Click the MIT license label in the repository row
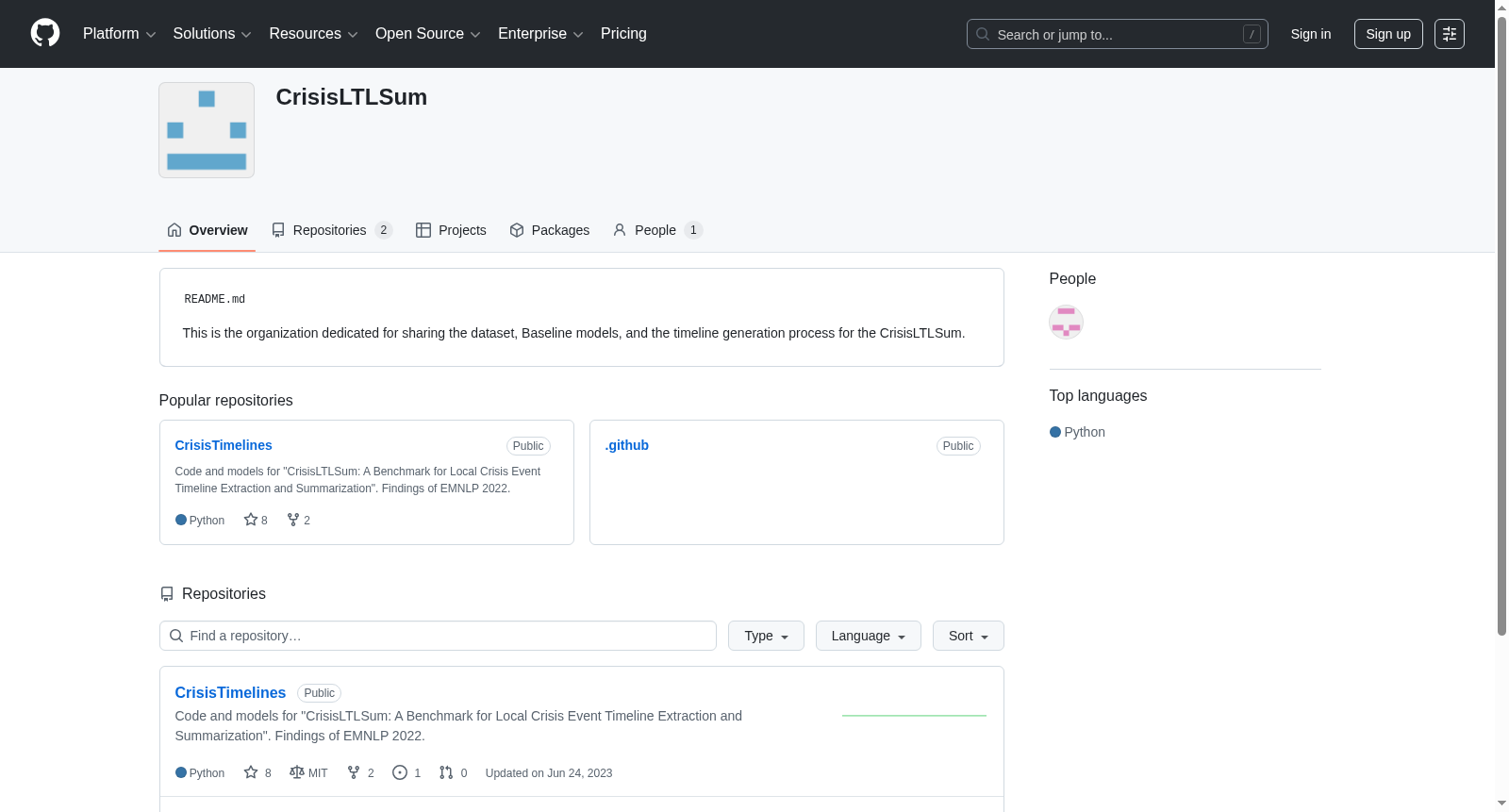The image size is (1509, 812). coord(308,773)
